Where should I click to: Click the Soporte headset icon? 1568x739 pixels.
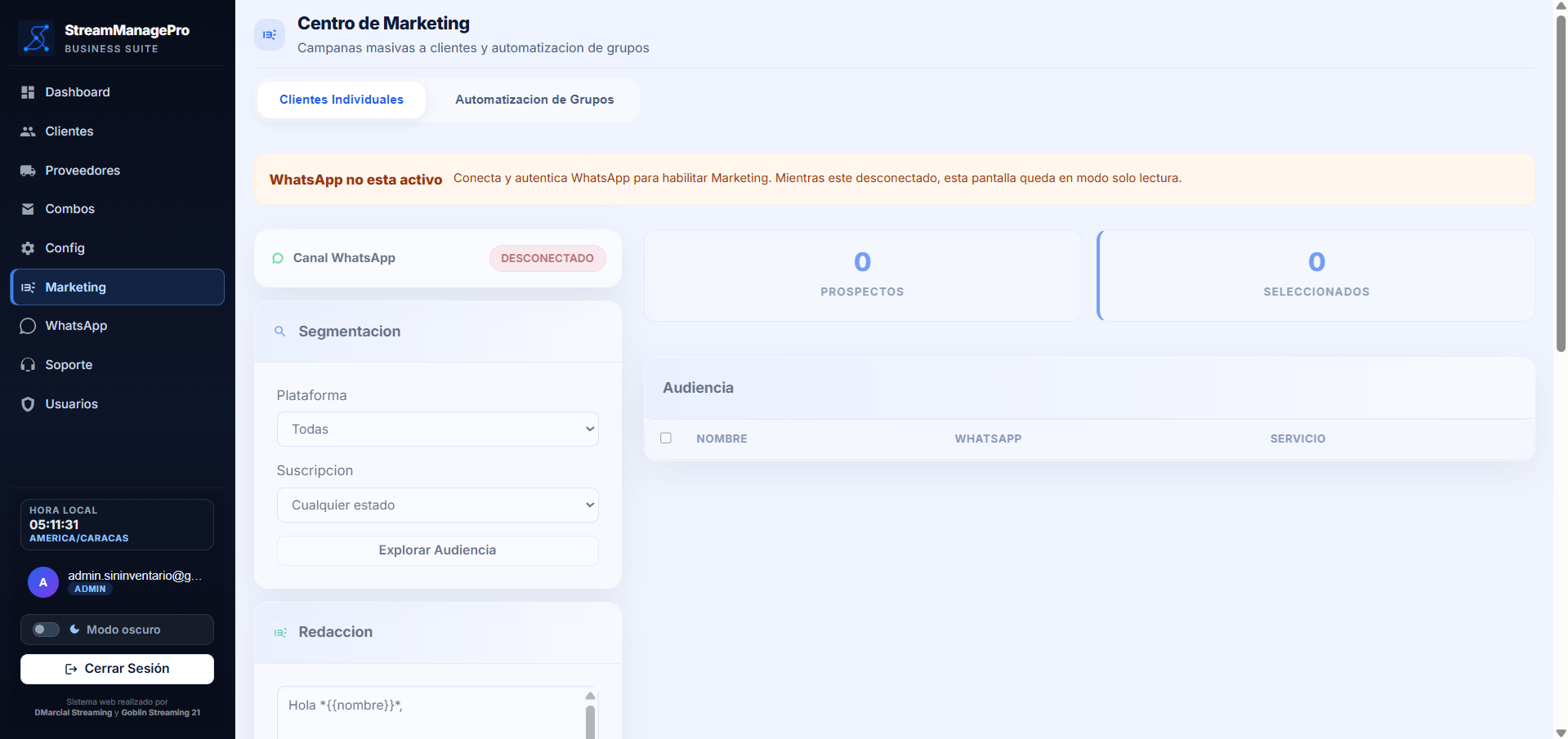click(28, 365)
